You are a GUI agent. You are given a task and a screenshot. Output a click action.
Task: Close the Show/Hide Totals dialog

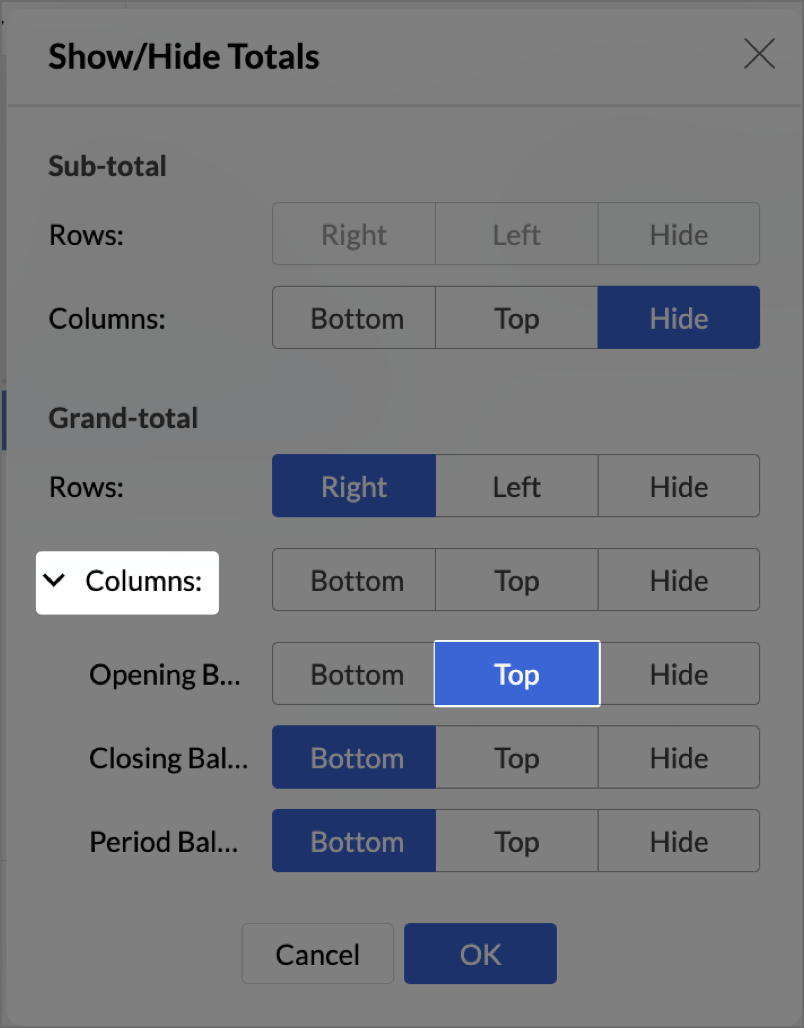point(759,55)
